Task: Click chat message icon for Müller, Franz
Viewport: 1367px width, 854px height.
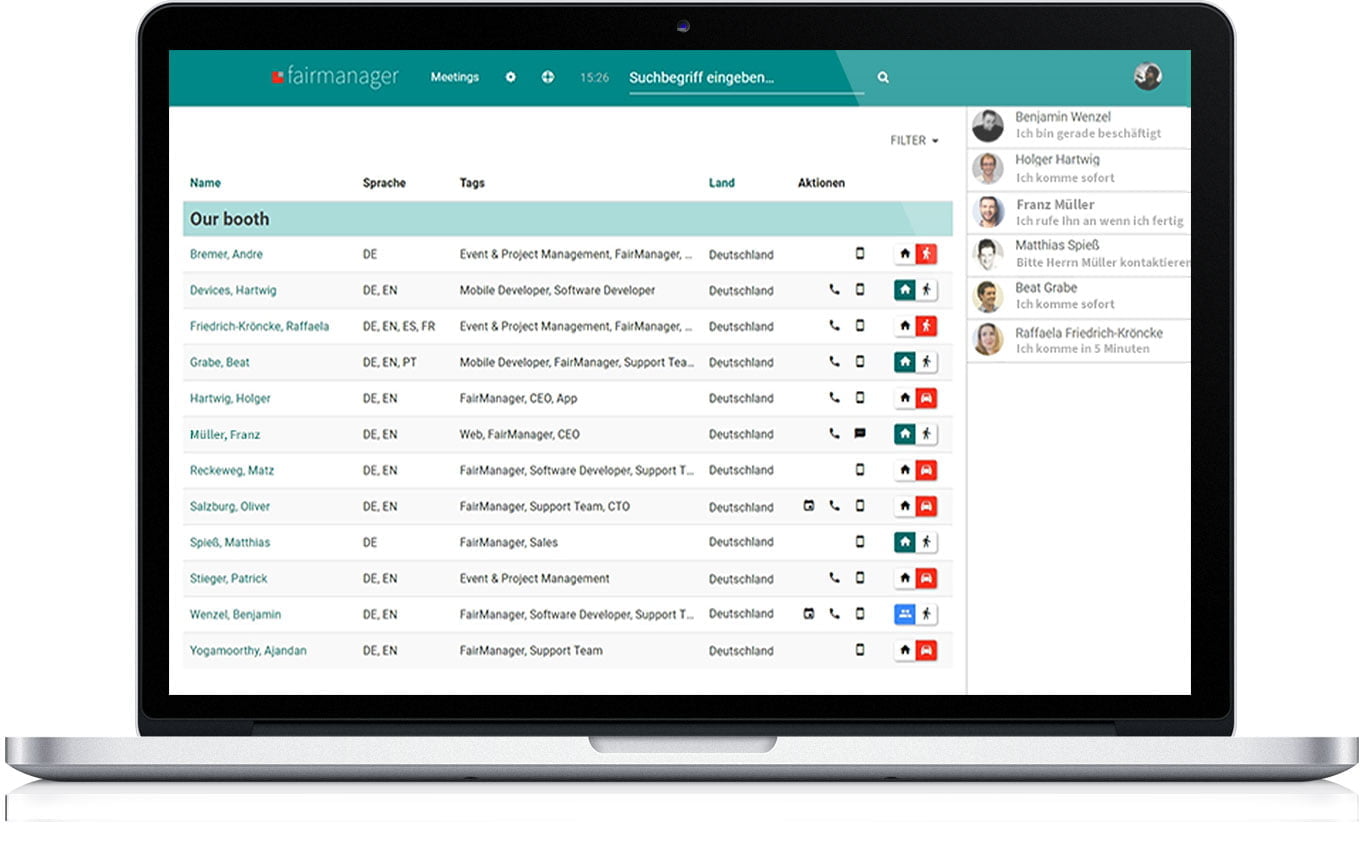Action: click(859, 434)
